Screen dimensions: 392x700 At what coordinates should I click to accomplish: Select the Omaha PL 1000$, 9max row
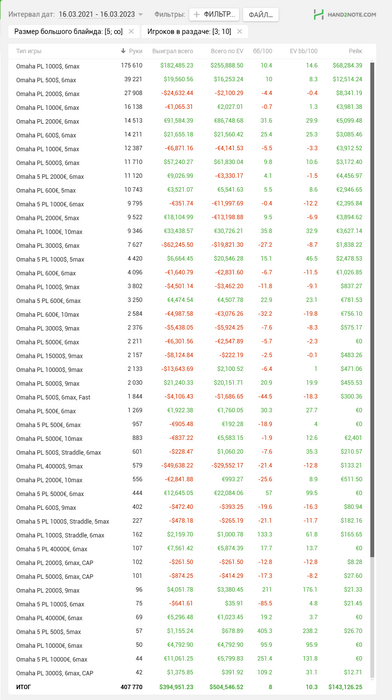(x=189, y=287)
